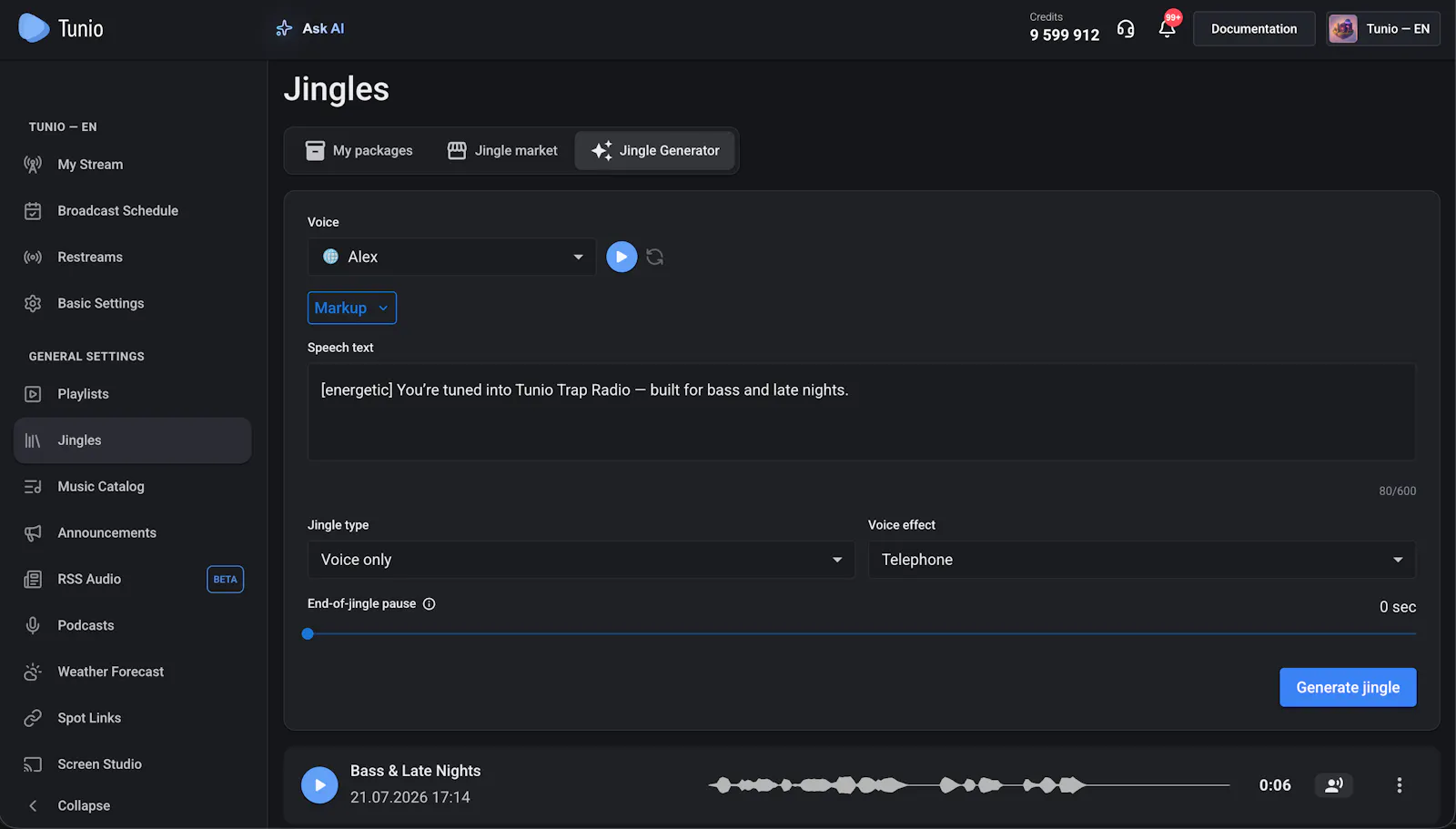Click the Credits balance 9 599 912

[1064, 35]
